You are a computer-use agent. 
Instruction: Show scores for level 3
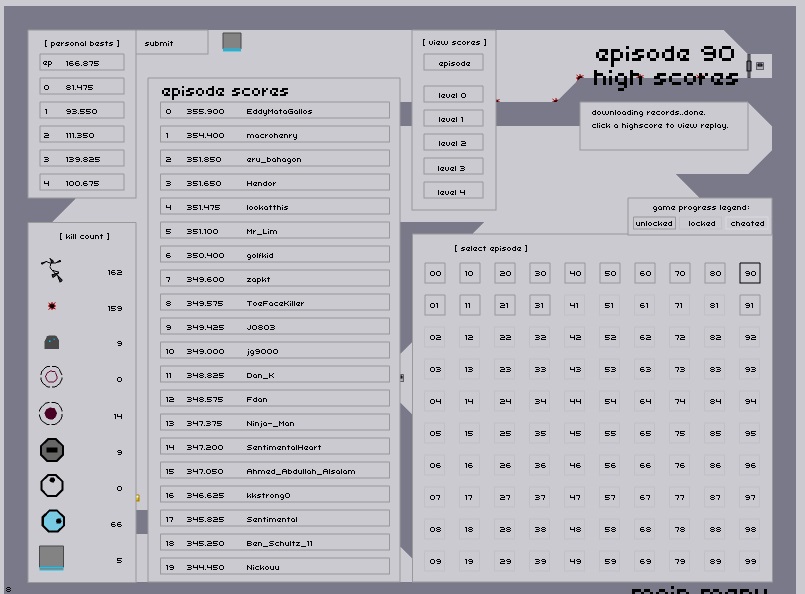click(453, 168)
